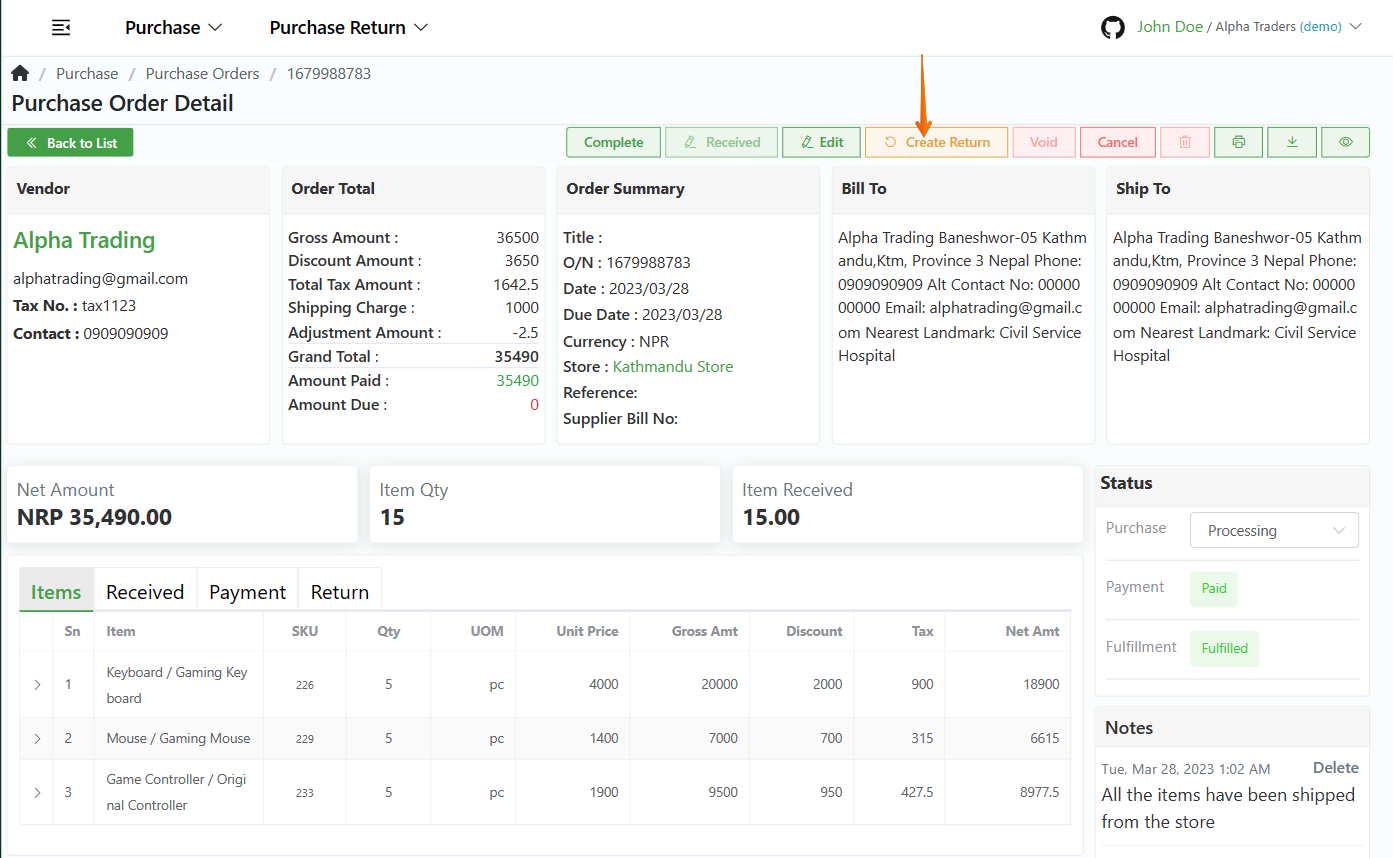Open the Purchase menu

pyautogui.click(x=174, y=27)
